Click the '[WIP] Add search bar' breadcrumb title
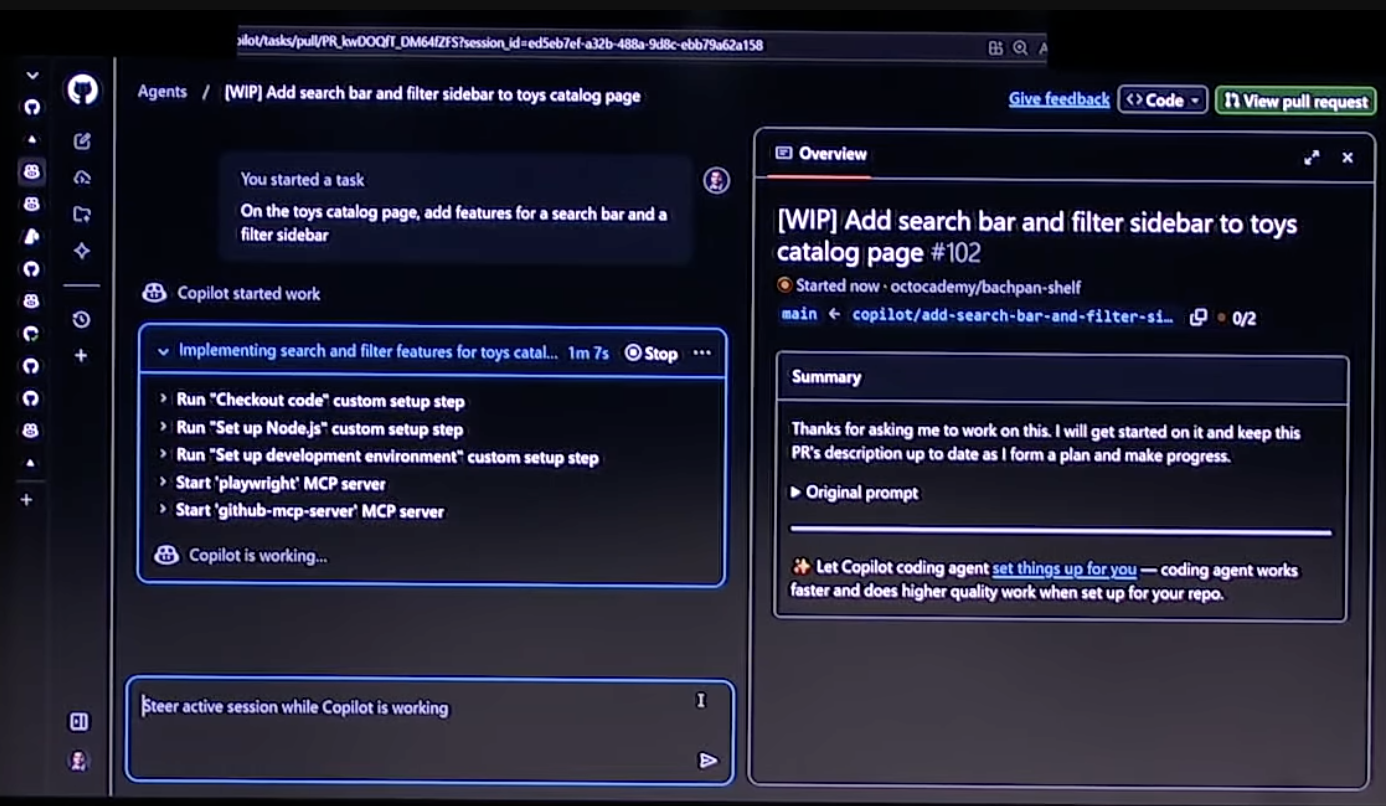This screenshot has height=806, width=1386. point(432,96)
